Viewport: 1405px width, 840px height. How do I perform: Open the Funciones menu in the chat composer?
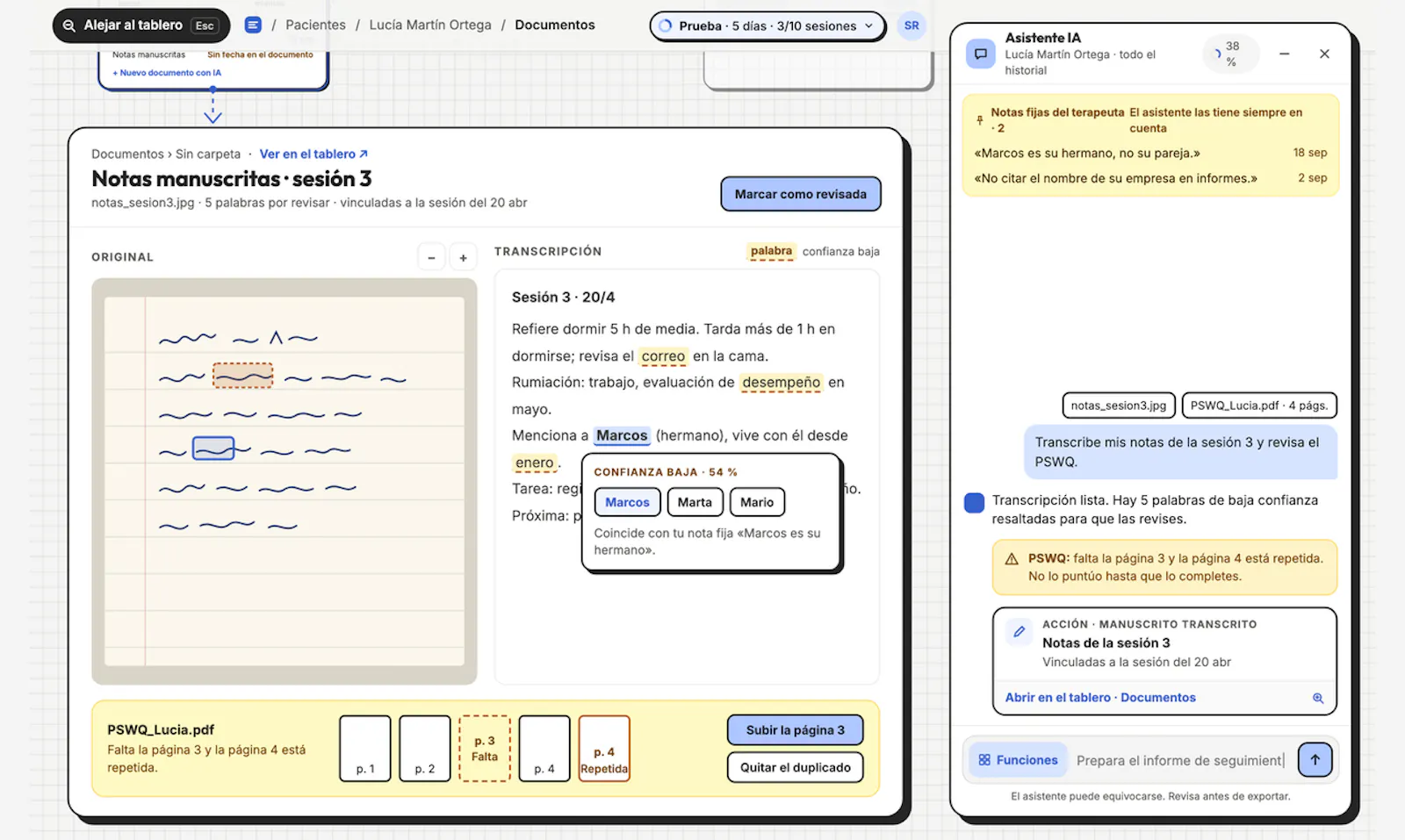(1018, 760)
